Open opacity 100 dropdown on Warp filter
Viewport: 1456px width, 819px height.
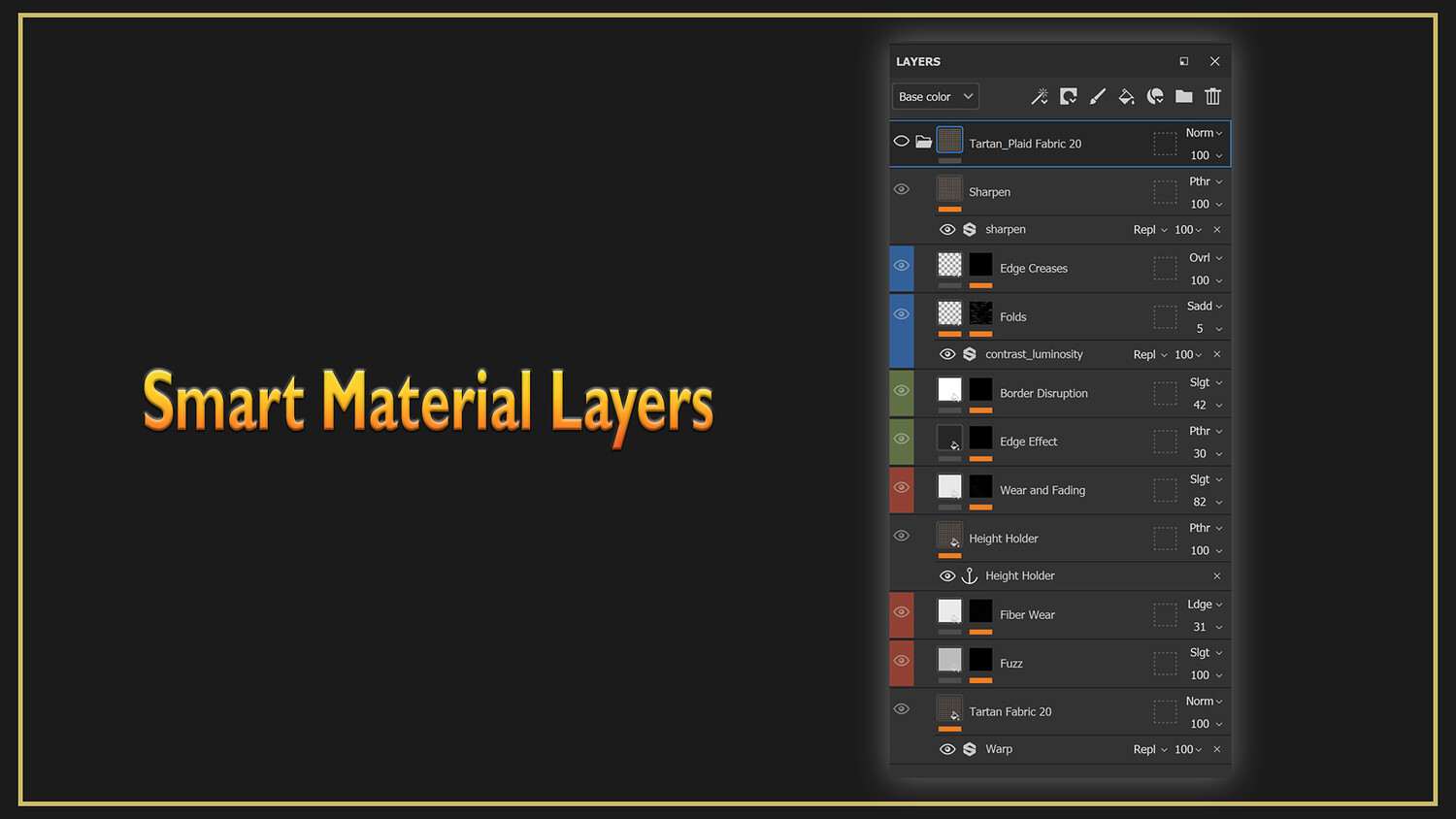click(x=1188, y=749)
